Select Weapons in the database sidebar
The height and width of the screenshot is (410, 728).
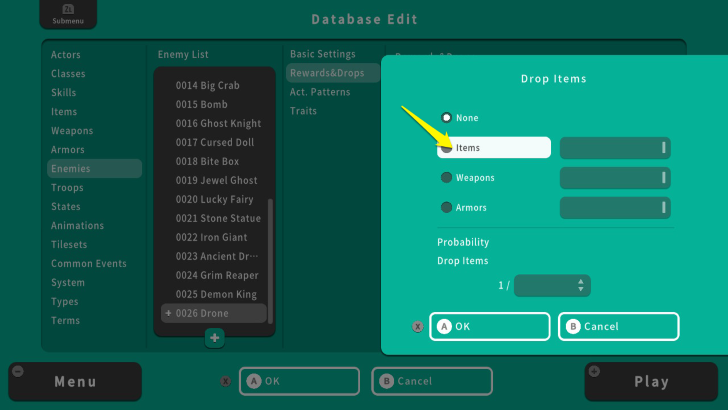coord(72,130)
